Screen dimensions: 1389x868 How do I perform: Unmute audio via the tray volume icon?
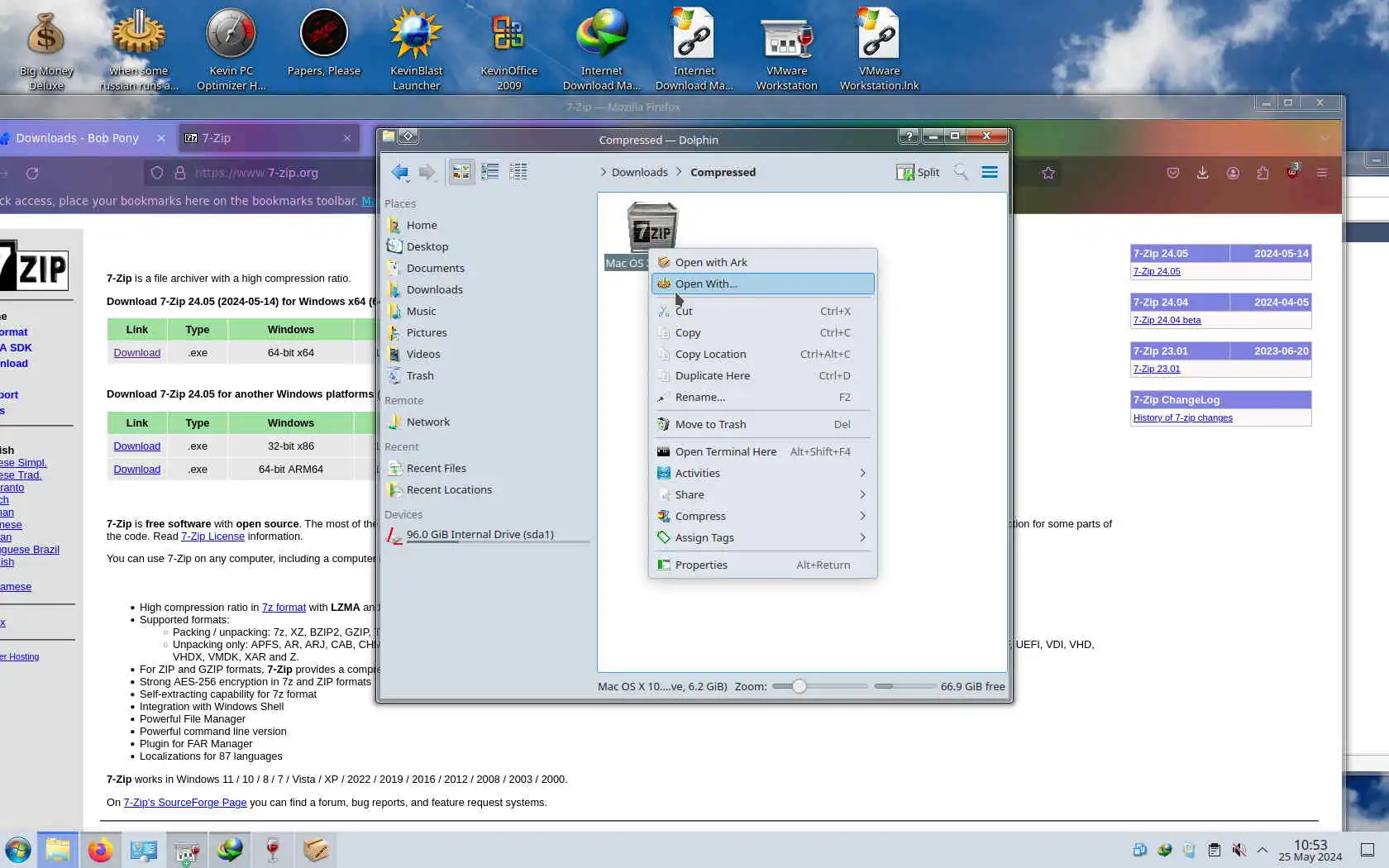pos(1239,850)
